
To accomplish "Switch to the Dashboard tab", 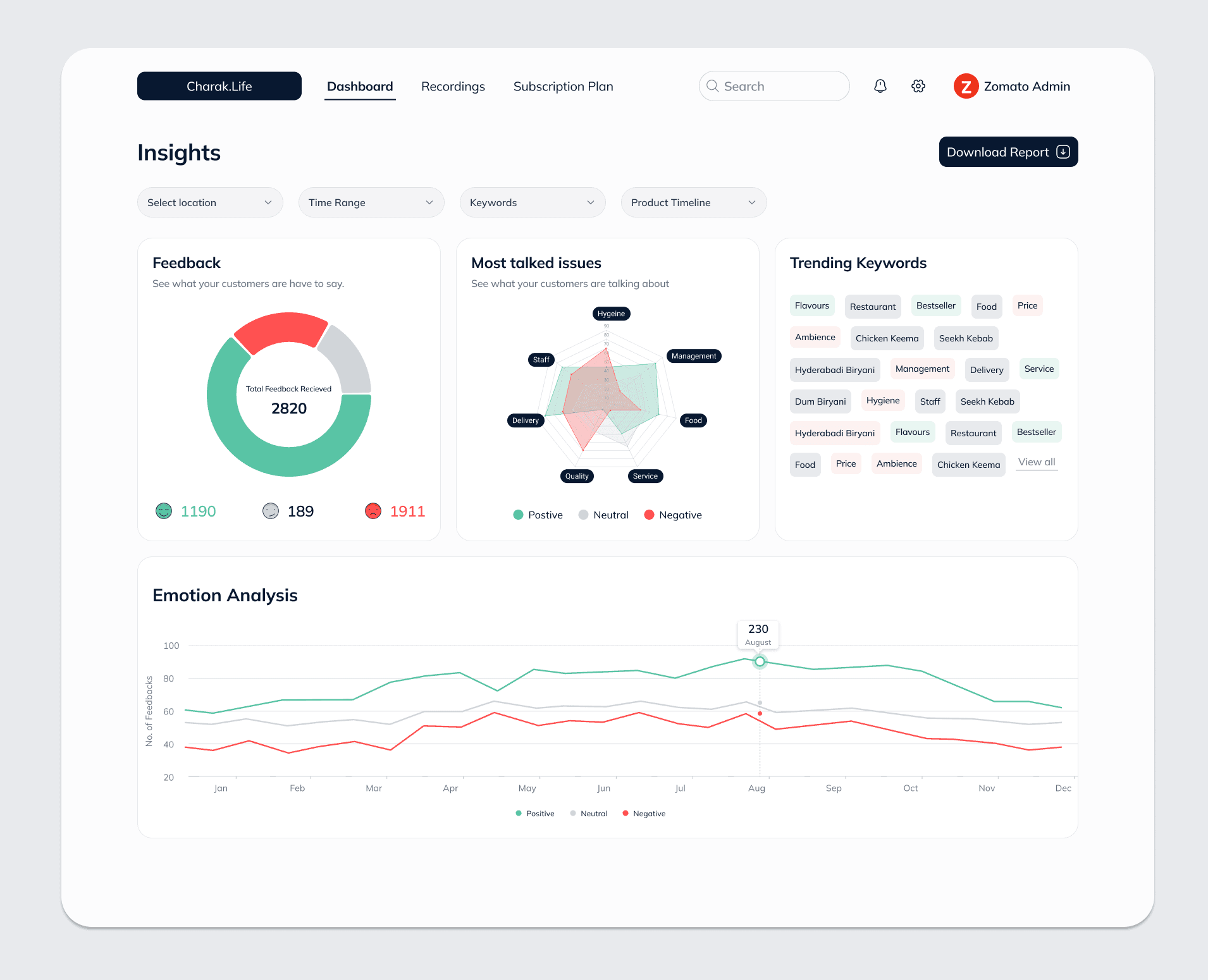I will point(360,87).
